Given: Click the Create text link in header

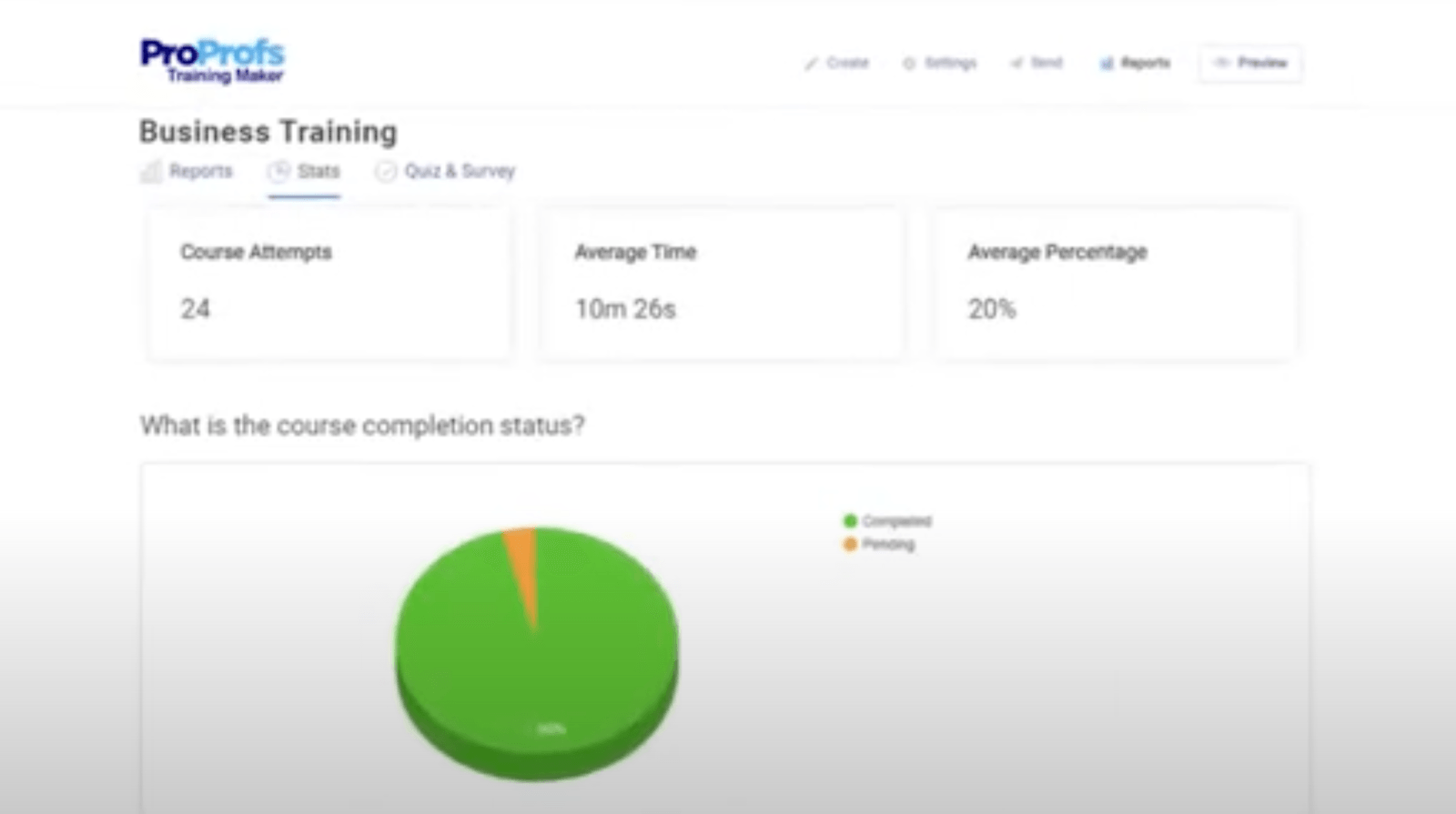Looking at the screenshot, I should click(847, 63).
